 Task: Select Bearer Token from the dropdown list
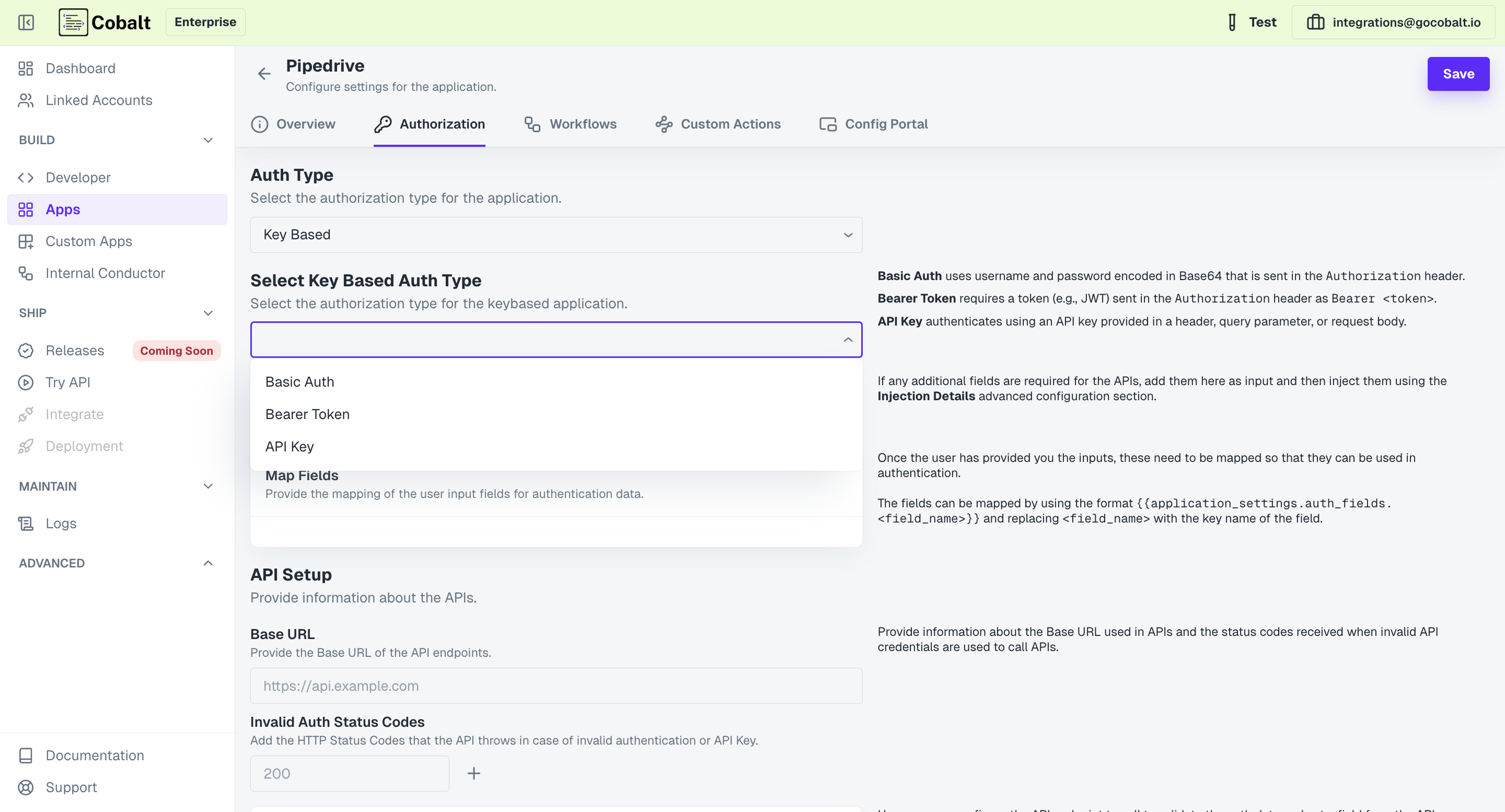(307, 414)
